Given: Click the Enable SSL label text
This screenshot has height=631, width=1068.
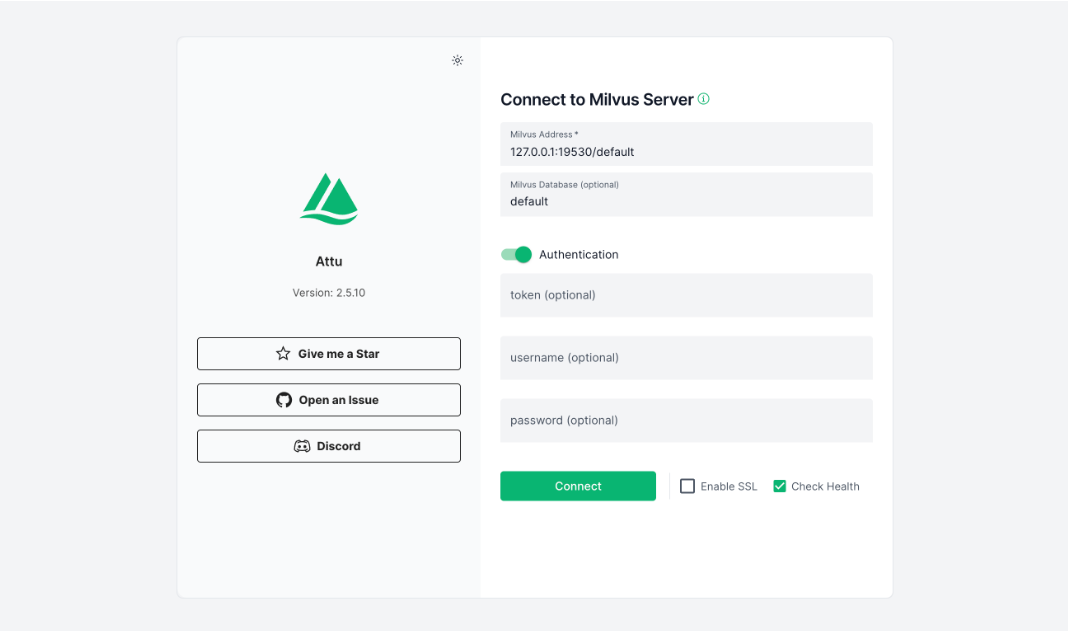Looking at the screenshot, I should (x=729, y=487).
